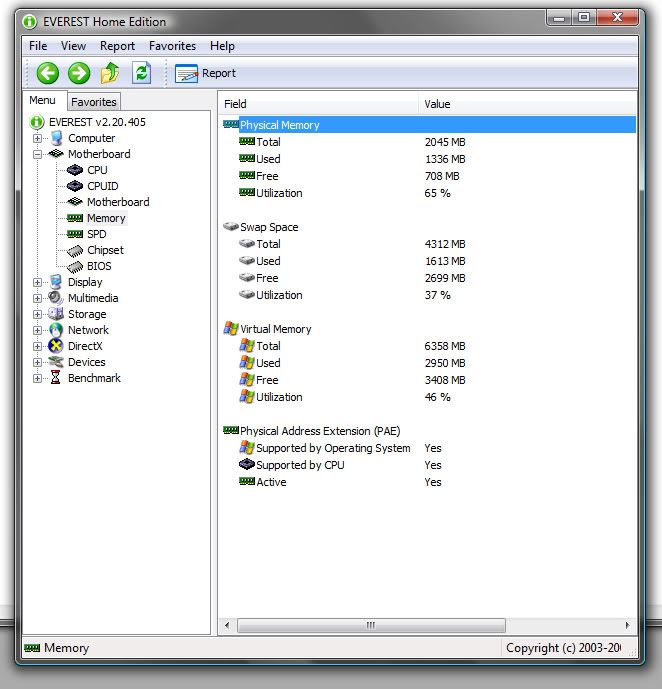Click horizontal scrollbar right arrow
The height and width of the screenshot is (689, 662).
[627, 625]
